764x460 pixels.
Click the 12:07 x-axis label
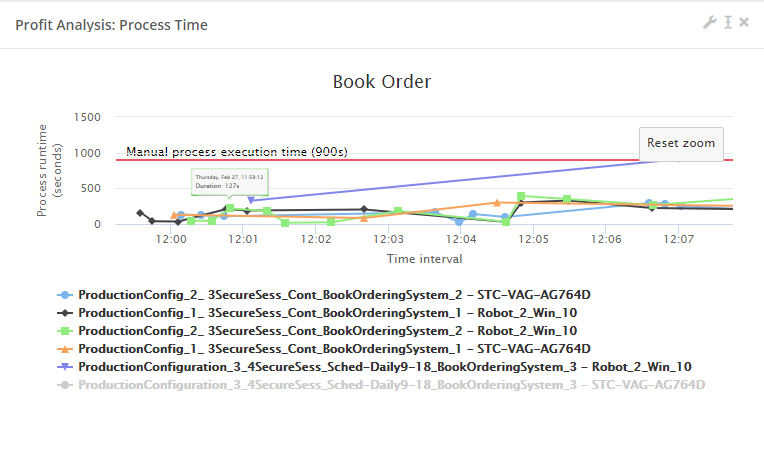tap(679, 239)
